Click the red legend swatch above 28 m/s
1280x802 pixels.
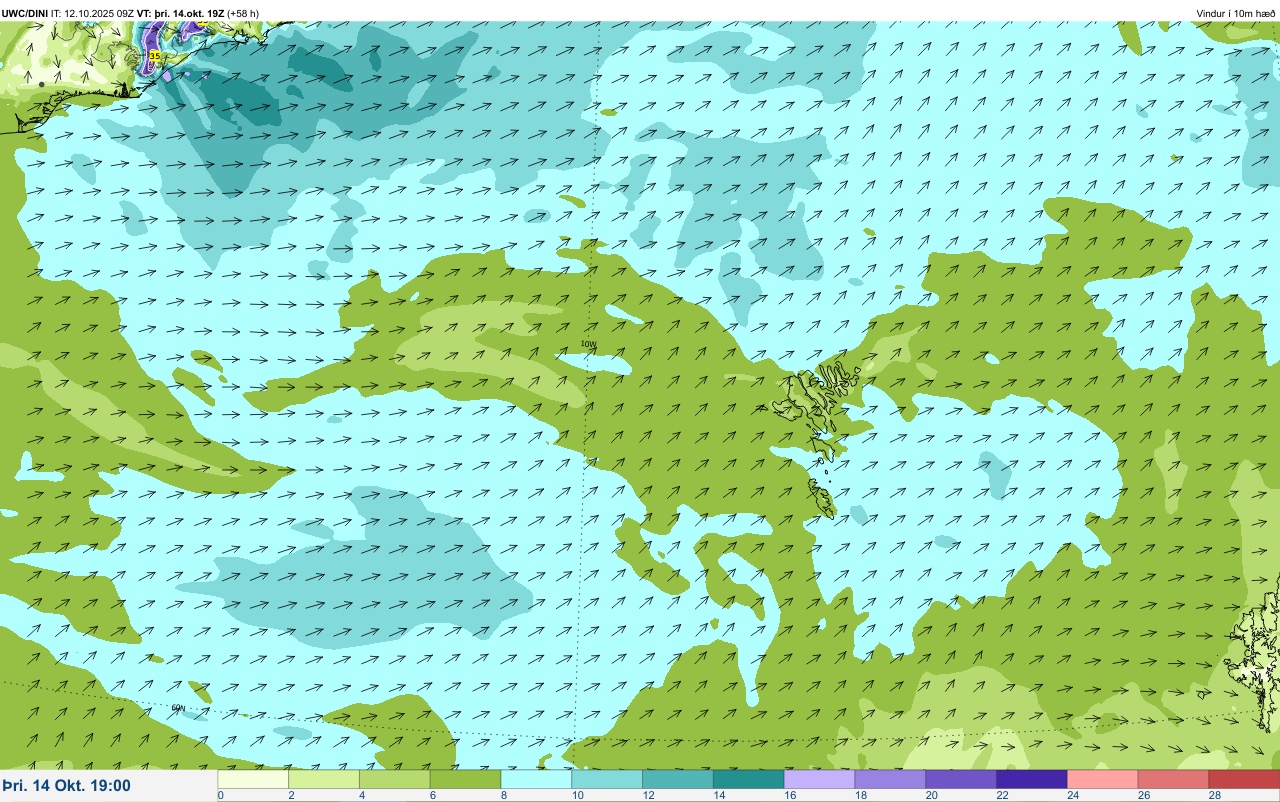point(1244,779)
